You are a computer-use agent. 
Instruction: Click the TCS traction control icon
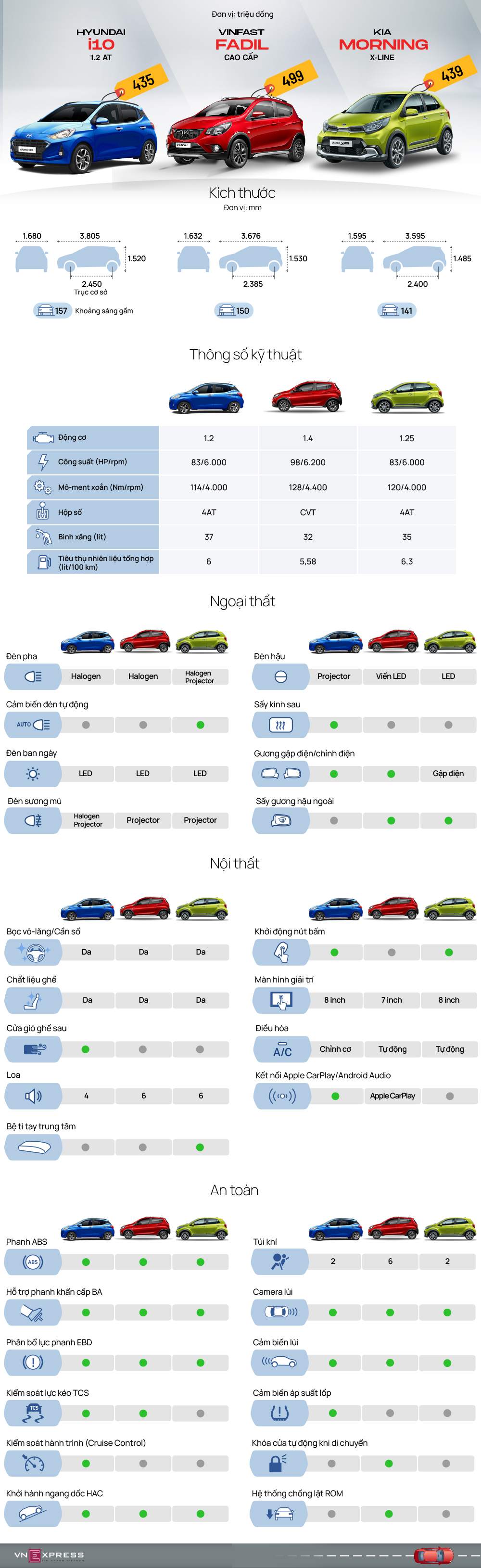33,1413
